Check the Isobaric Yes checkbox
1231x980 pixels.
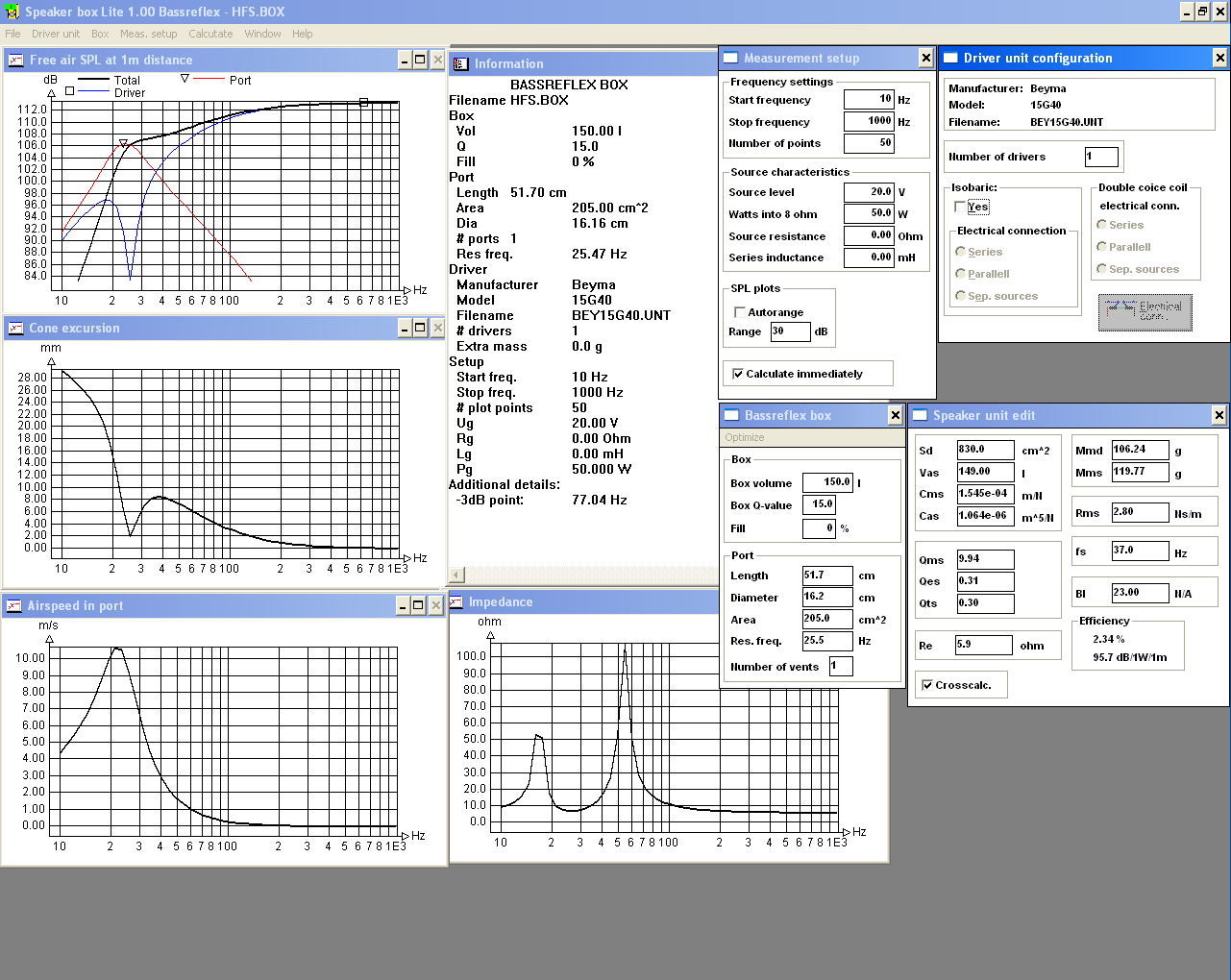click(x=960, y=207)
